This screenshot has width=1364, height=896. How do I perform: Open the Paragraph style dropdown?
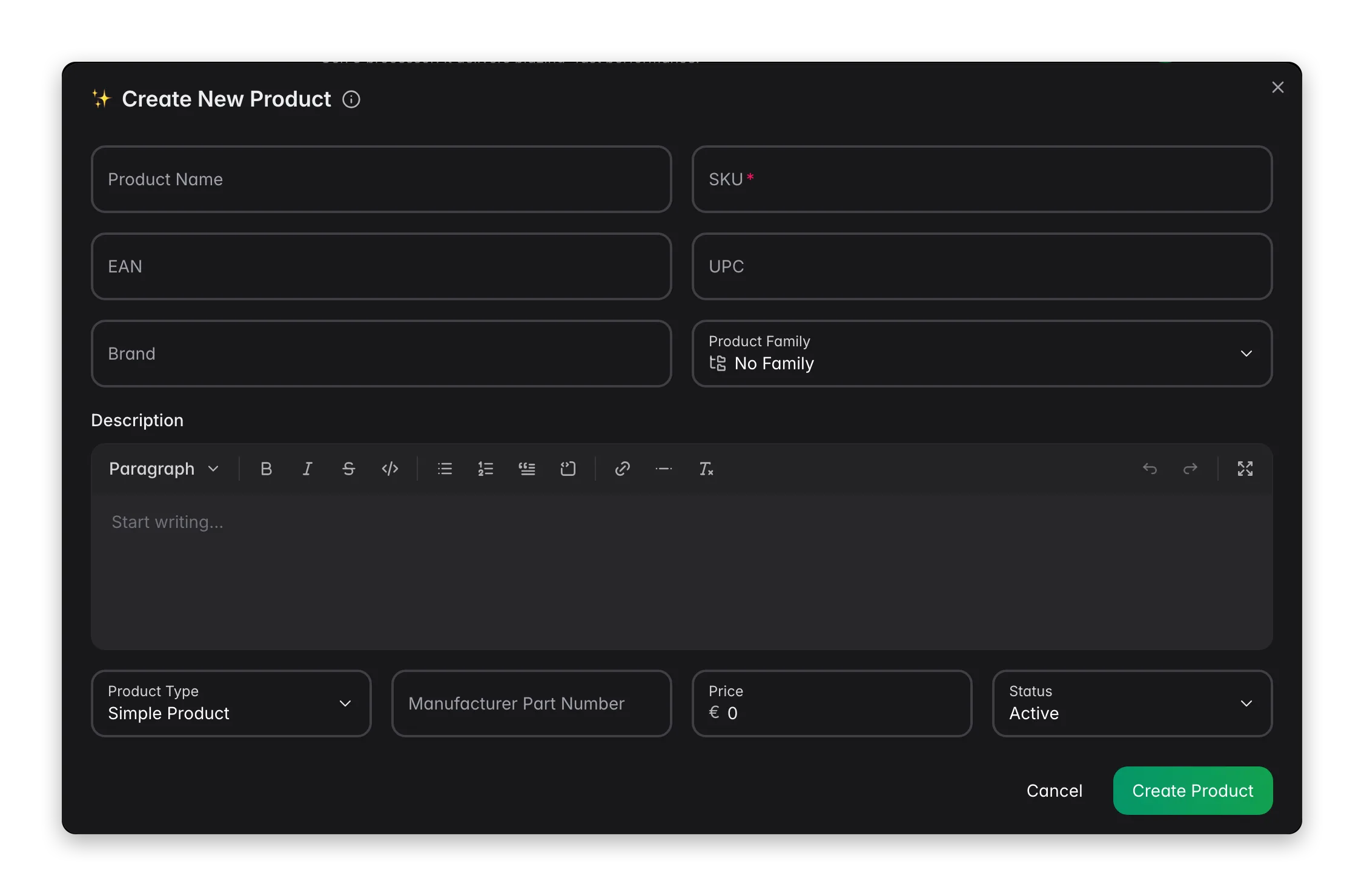pyautogui.click(x=164, y=469)
